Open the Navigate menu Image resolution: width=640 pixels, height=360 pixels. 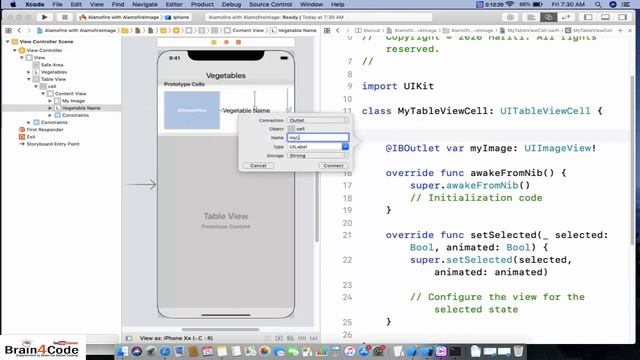click(145, 4)
